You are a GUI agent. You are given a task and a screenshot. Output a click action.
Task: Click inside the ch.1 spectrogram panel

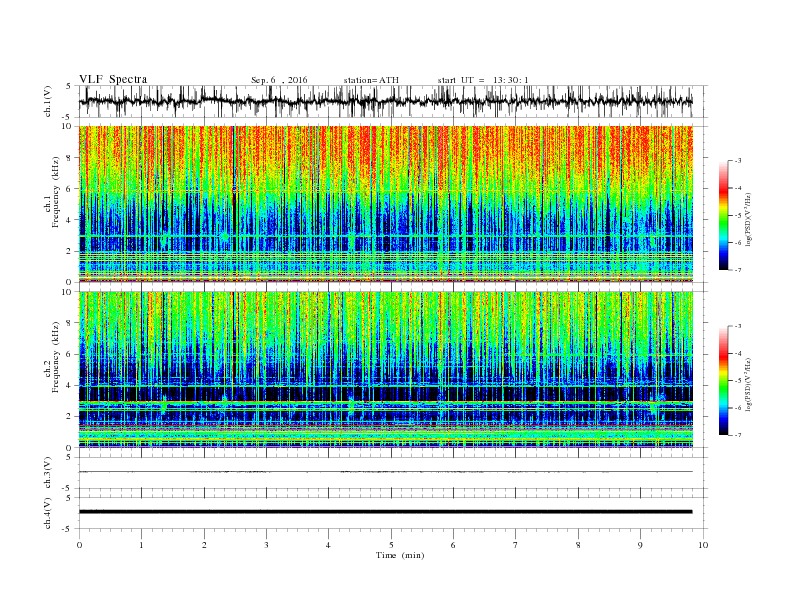(x=386, y=204)
